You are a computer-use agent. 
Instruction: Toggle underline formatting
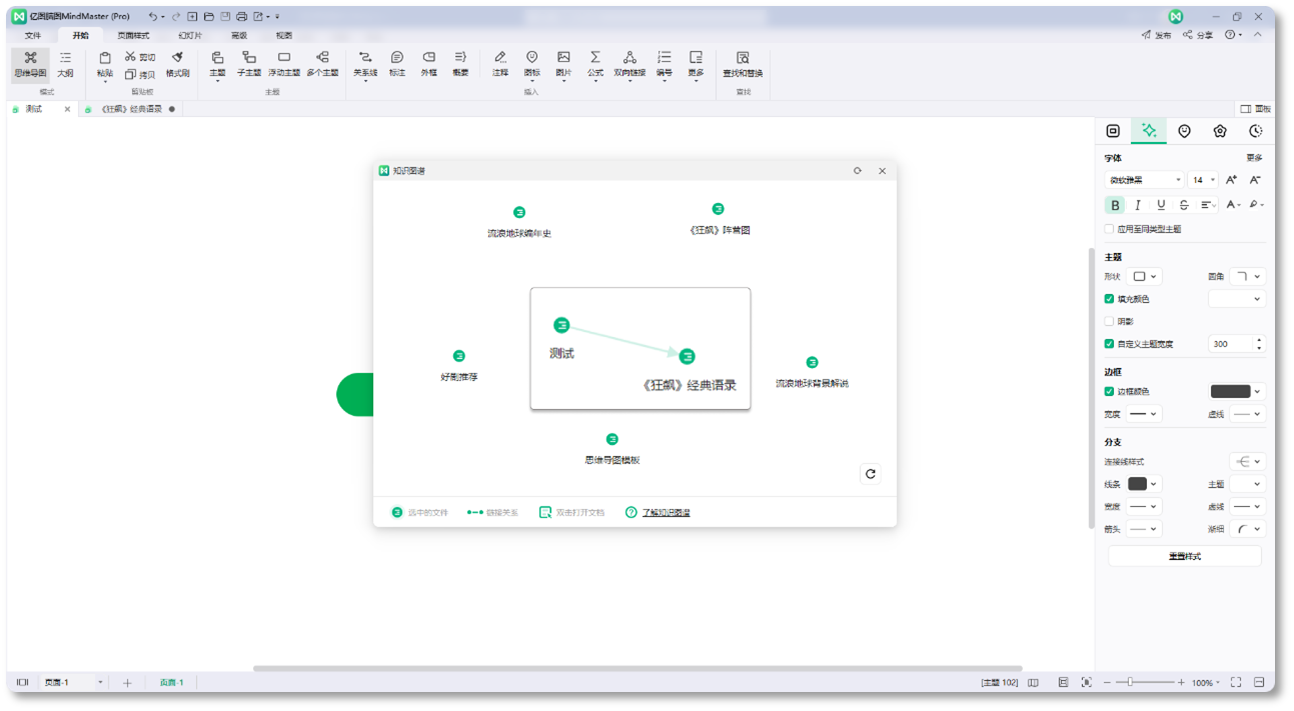(x=1161, y=205)
